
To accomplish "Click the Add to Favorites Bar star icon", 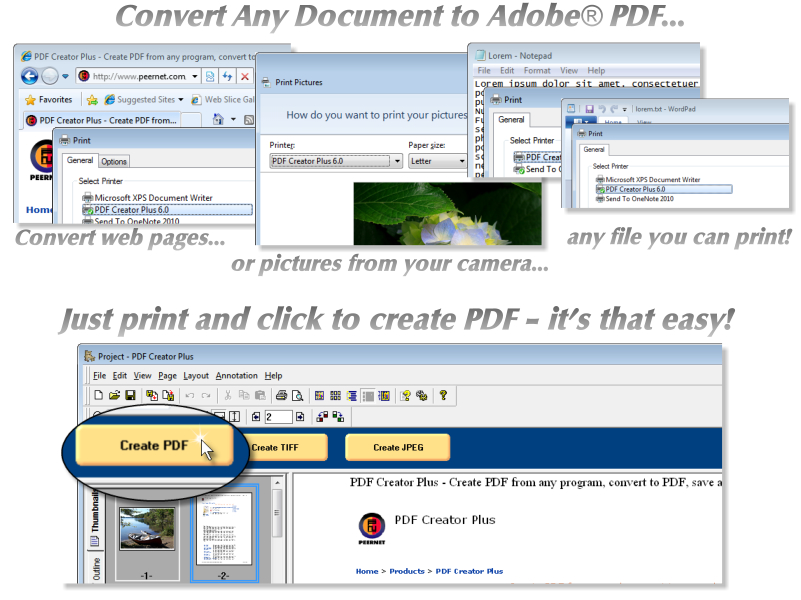I will coord(92,100).
